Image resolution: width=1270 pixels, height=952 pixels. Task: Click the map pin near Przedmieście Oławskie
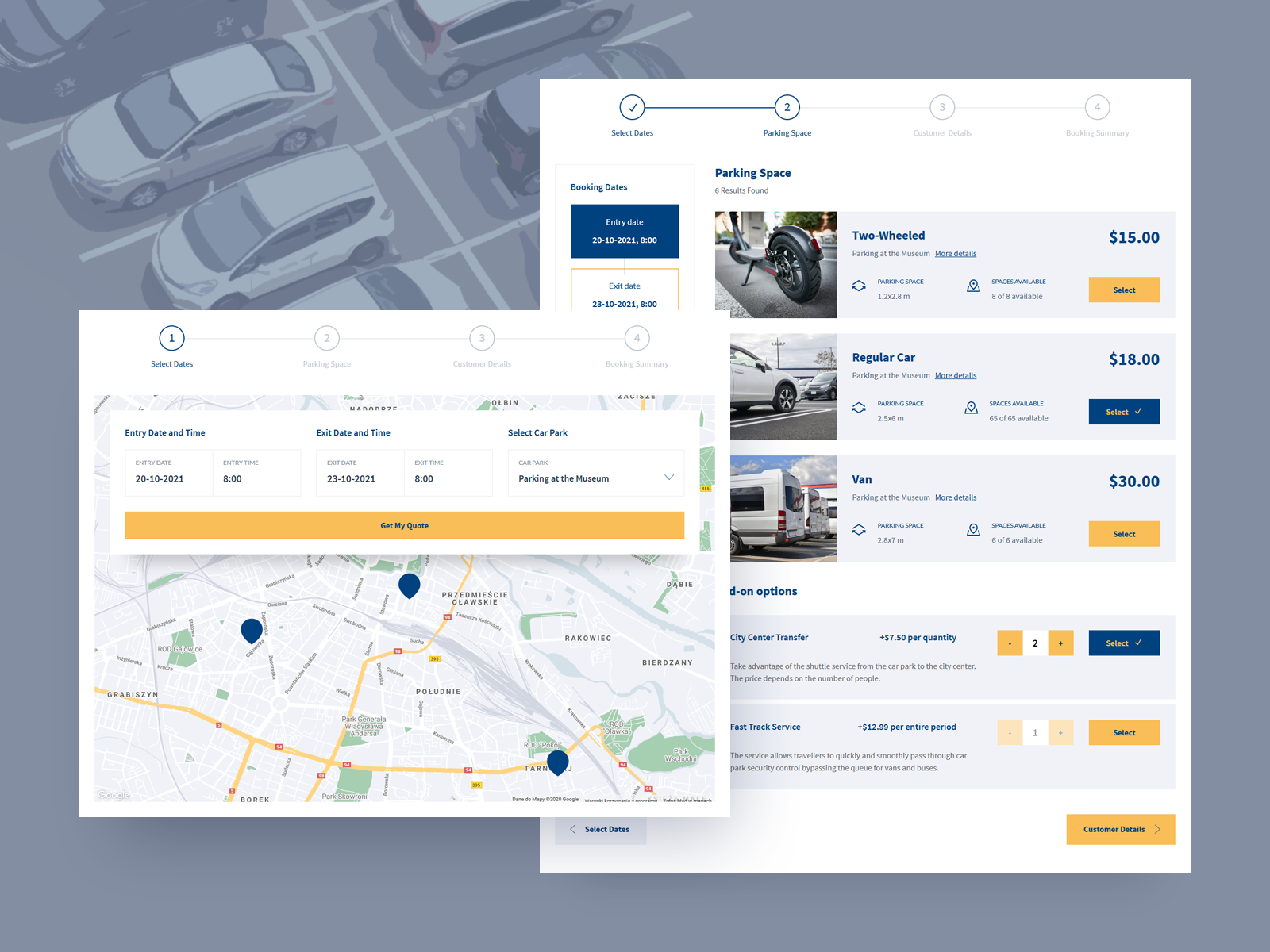tap(409, 585)
